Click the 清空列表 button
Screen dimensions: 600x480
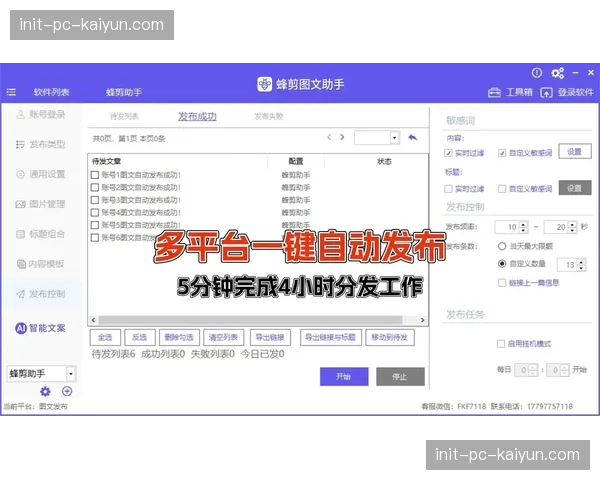[223, 337]
